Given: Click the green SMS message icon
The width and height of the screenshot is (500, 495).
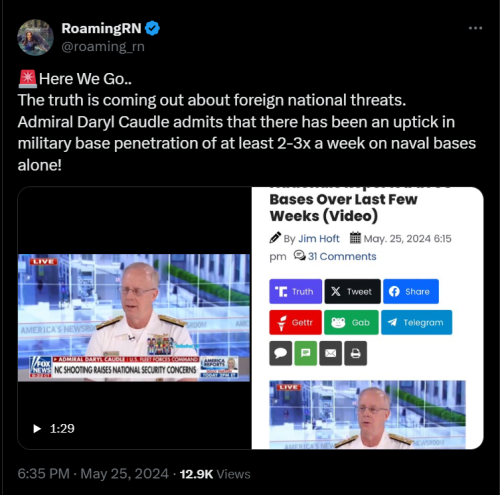Looking at the screenshot, I should [x=306, y=353].
